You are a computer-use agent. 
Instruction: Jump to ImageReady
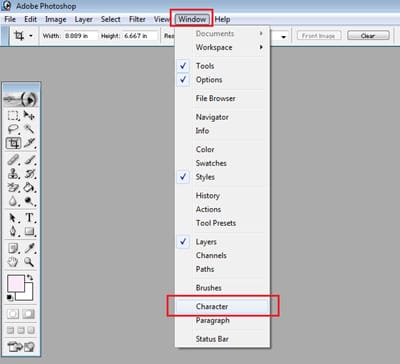(21, 347)
